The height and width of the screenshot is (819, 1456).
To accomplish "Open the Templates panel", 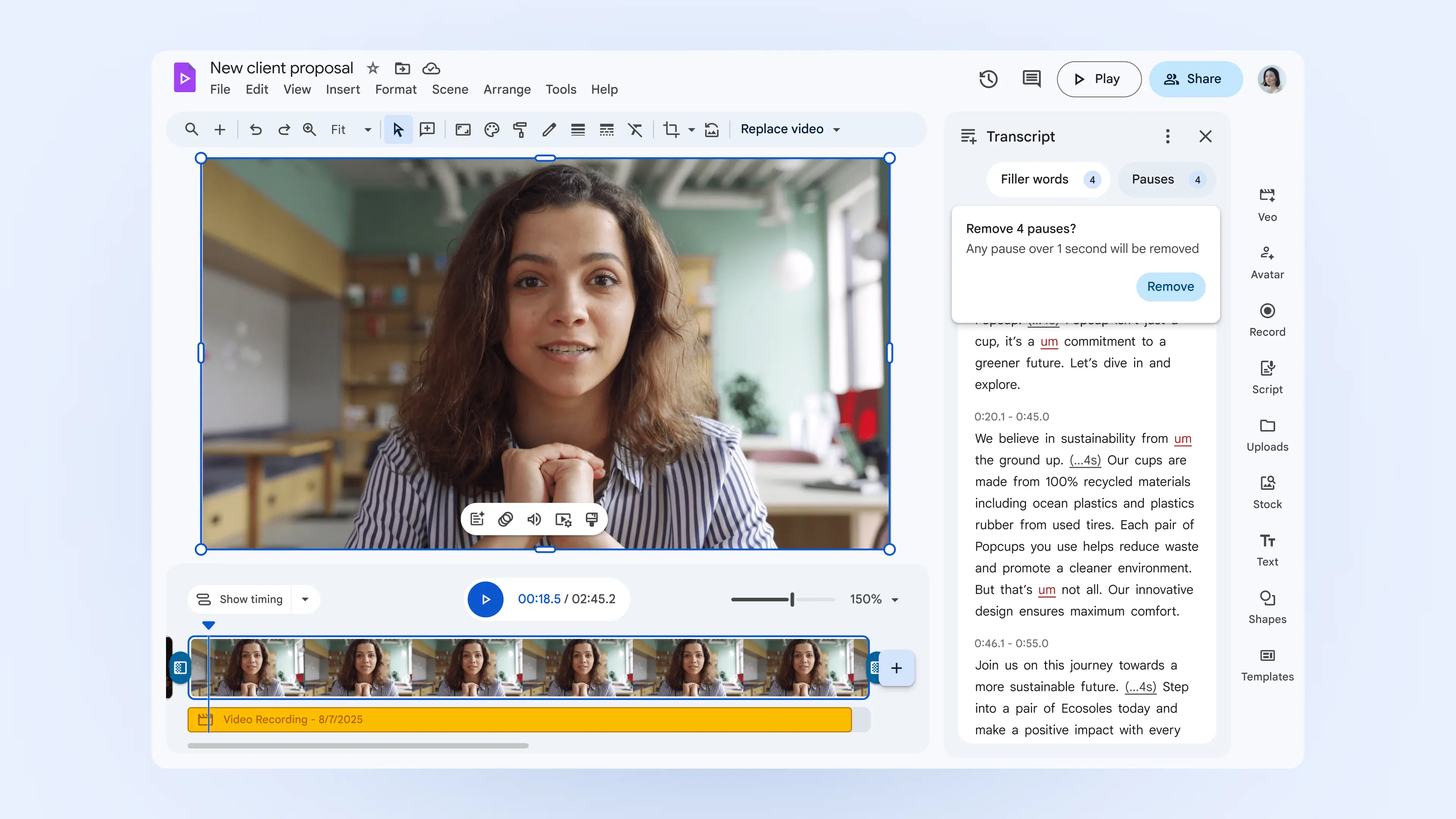I will coord(1267,661).
